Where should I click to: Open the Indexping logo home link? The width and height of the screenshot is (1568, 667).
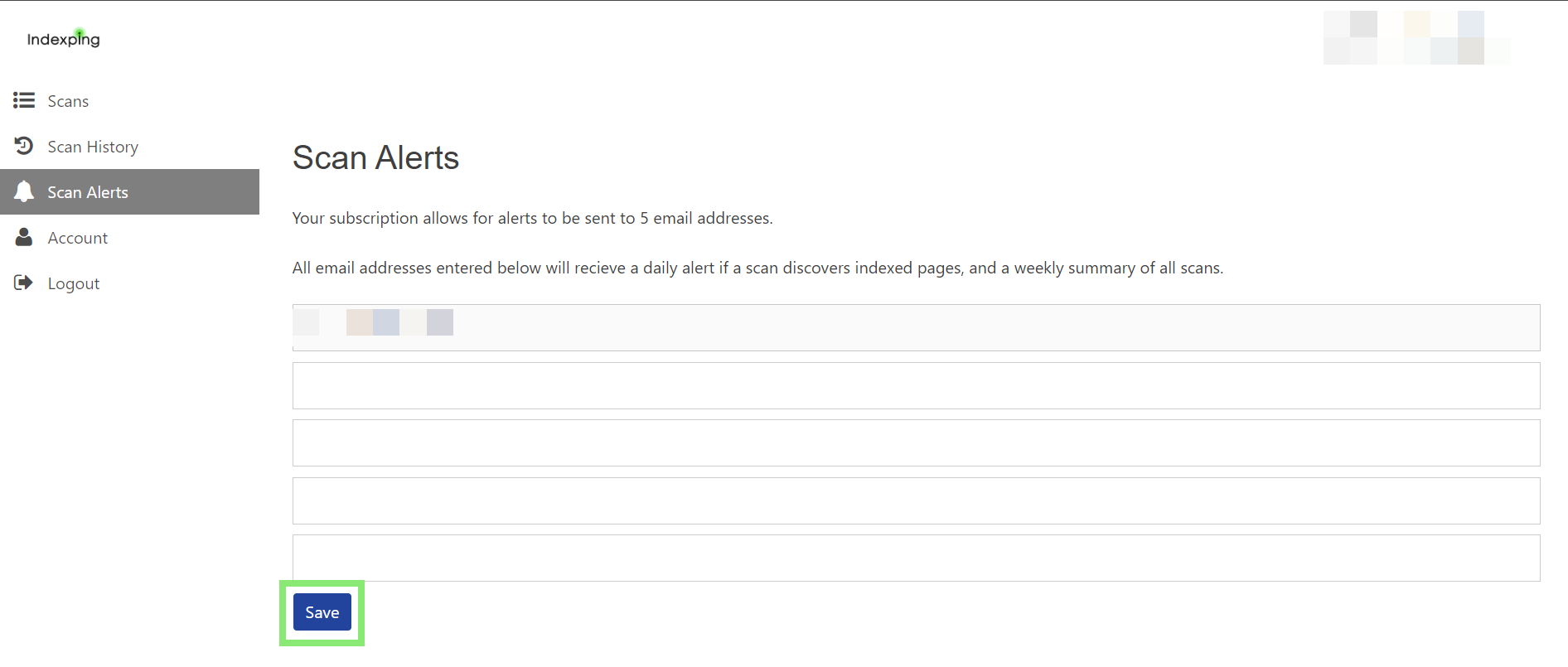pyautogui.click(x=63, y=39)
